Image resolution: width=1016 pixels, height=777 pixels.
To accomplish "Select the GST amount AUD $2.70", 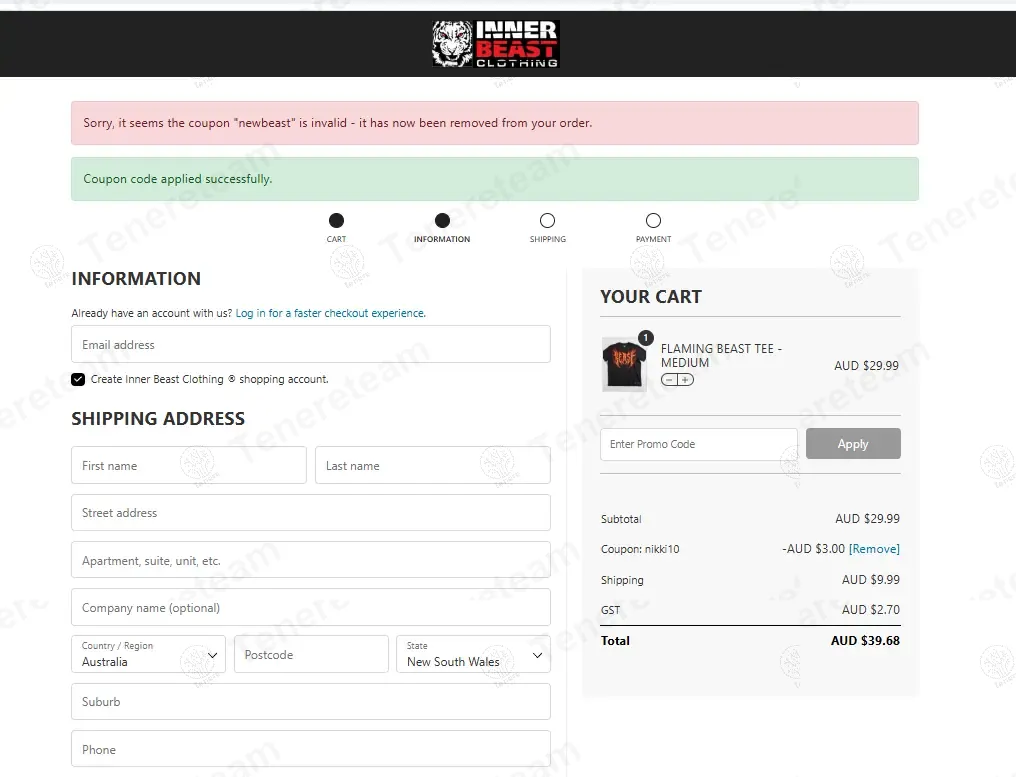I will pyautogui.click(x=870, y=609).
